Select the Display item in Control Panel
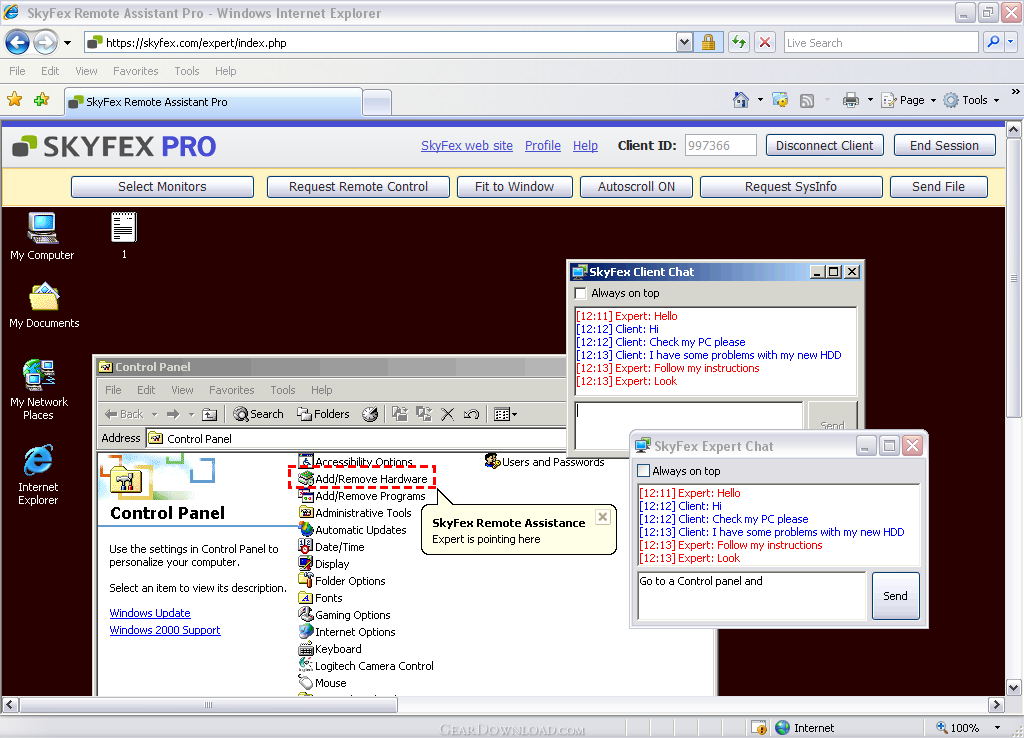 (324, 564)
